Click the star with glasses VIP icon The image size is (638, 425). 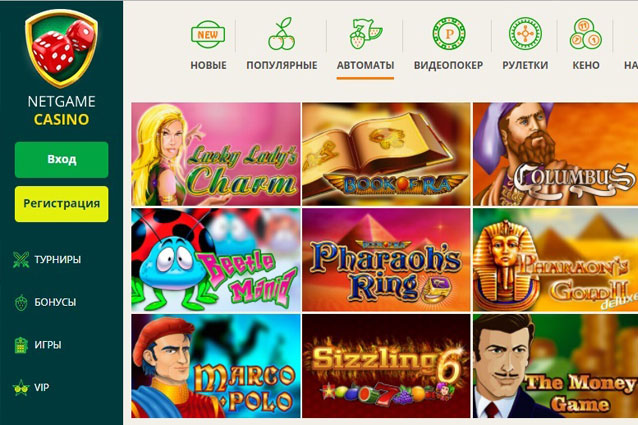(21, 388)
